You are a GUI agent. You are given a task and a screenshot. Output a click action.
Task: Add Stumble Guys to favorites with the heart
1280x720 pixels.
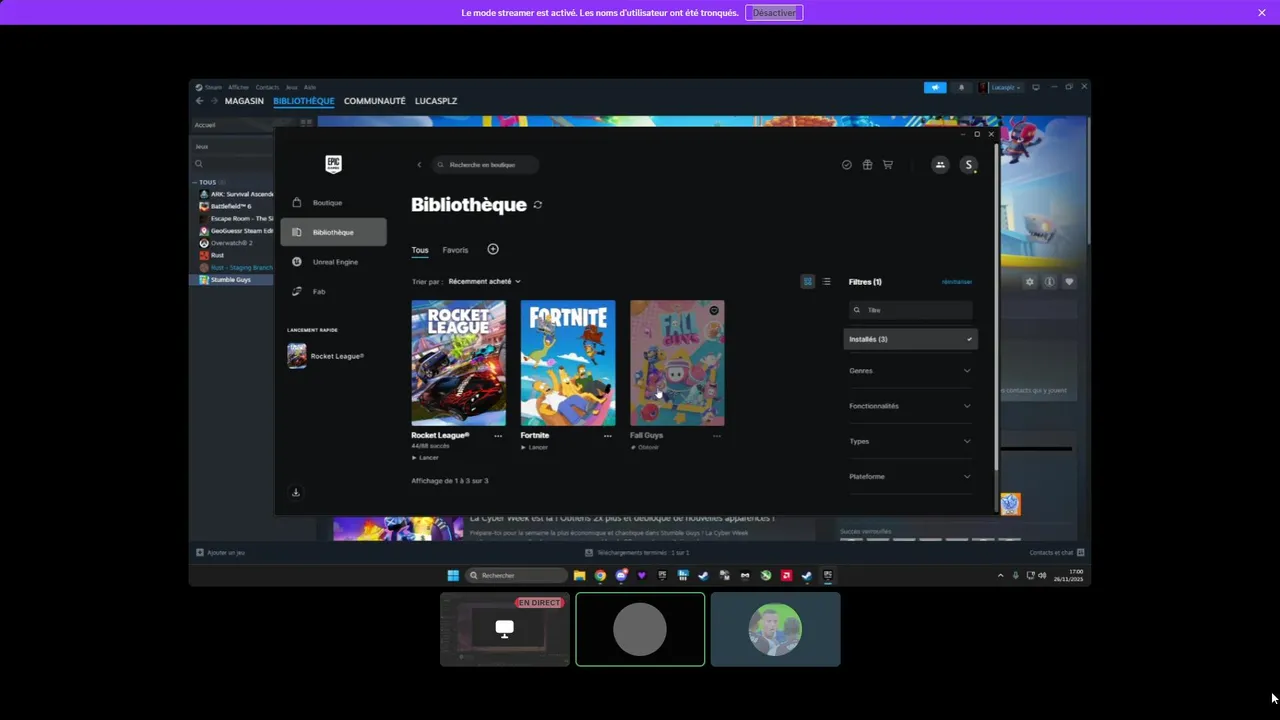pyautogui.click(x=1069, y=282)
